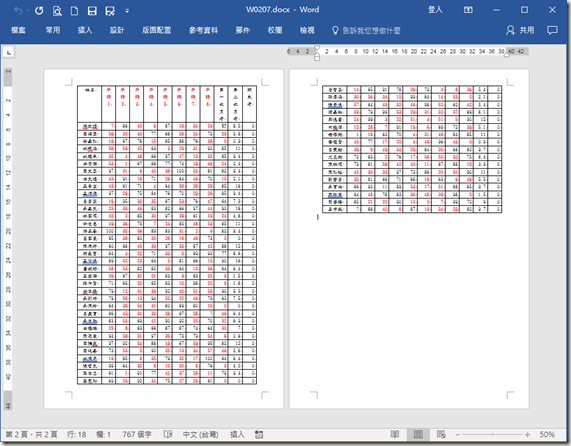Open the 檔案 (File) tab

coord(18,30)
